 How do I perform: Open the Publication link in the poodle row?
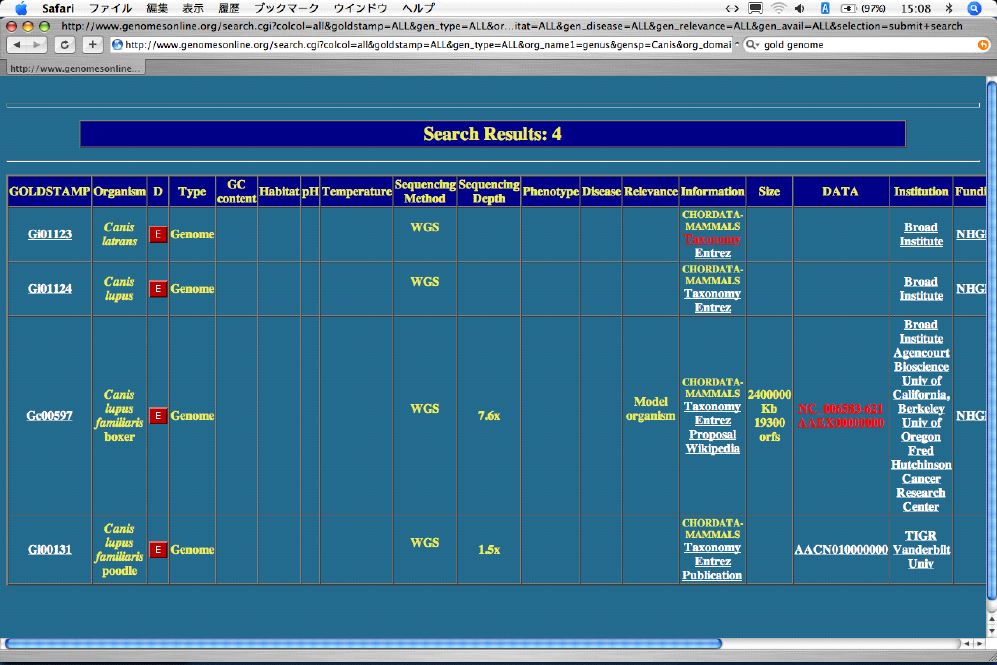[x=712, y=575]
